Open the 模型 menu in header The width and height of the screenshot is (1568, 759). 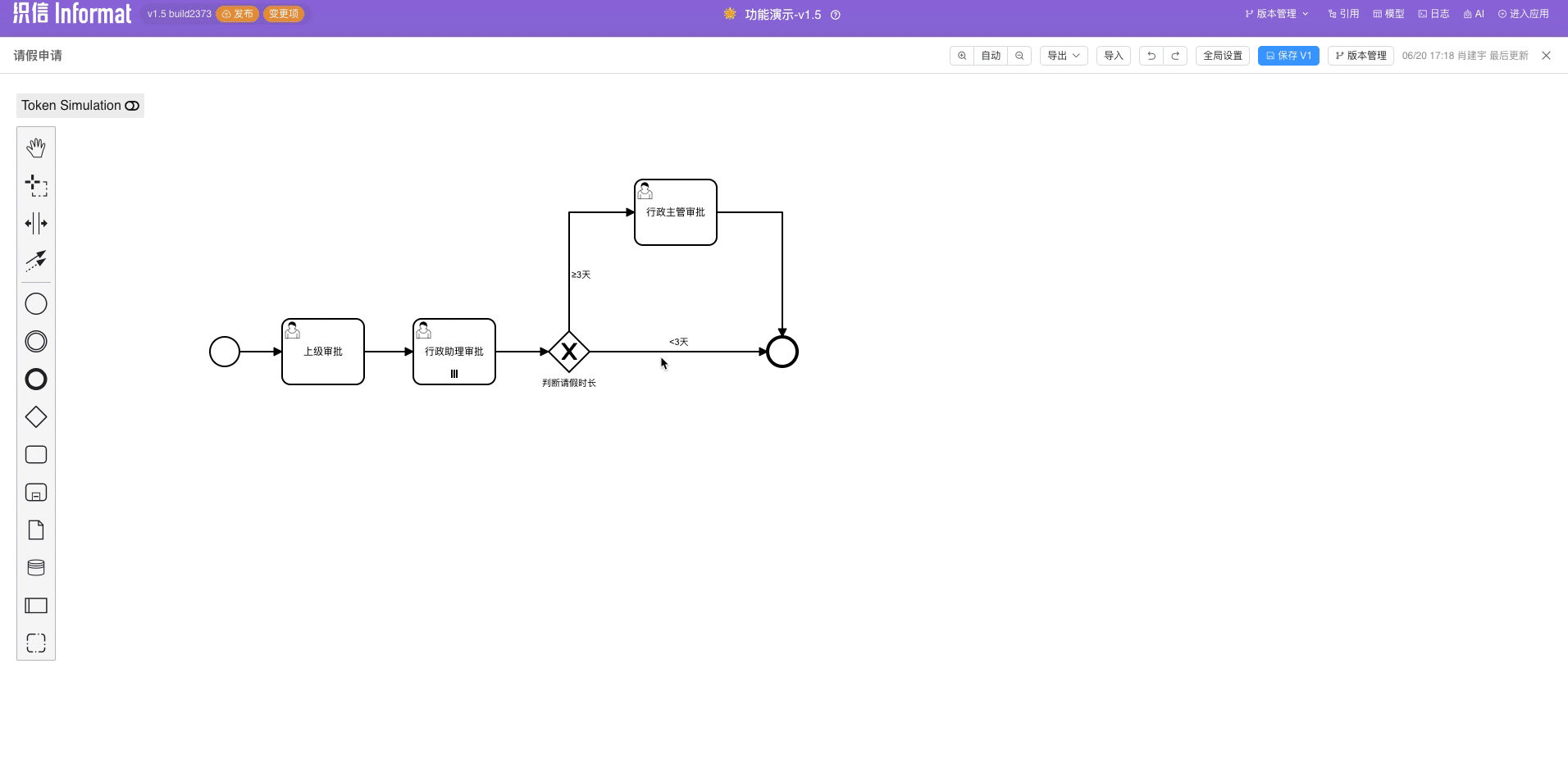click(1388, 14)
